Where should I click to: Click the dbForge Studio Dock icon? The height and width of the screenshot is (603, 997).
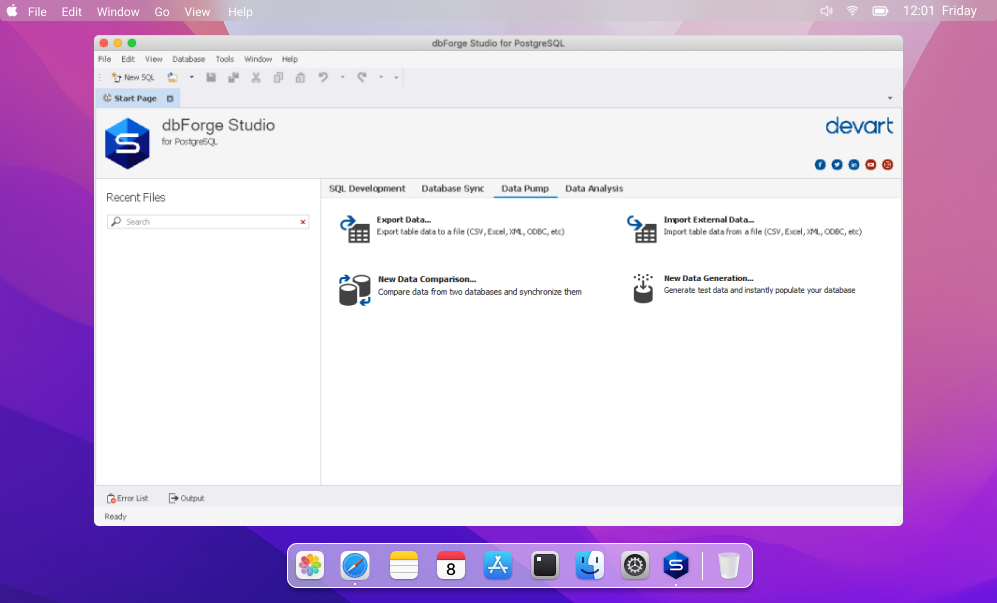676,565
